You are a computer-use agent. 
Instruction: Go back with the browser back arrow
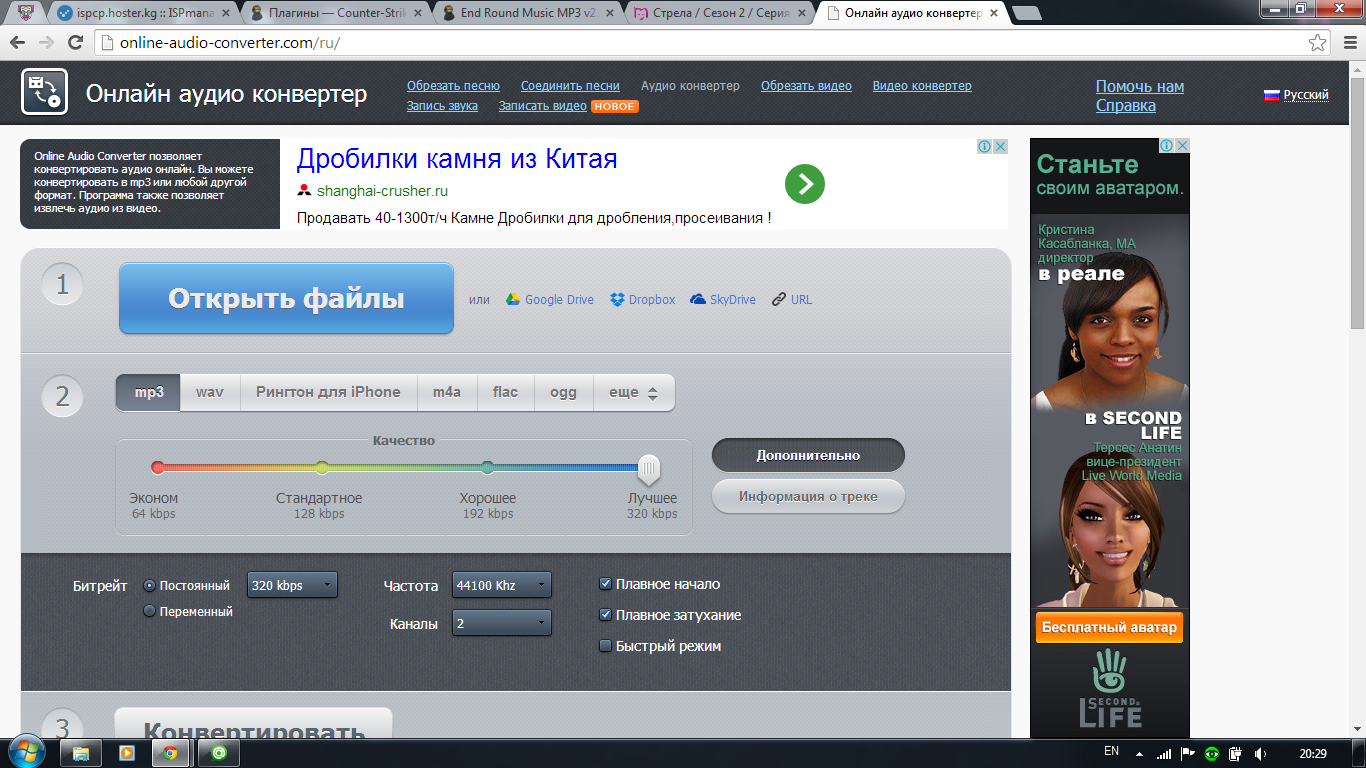(x=18, y=43)
